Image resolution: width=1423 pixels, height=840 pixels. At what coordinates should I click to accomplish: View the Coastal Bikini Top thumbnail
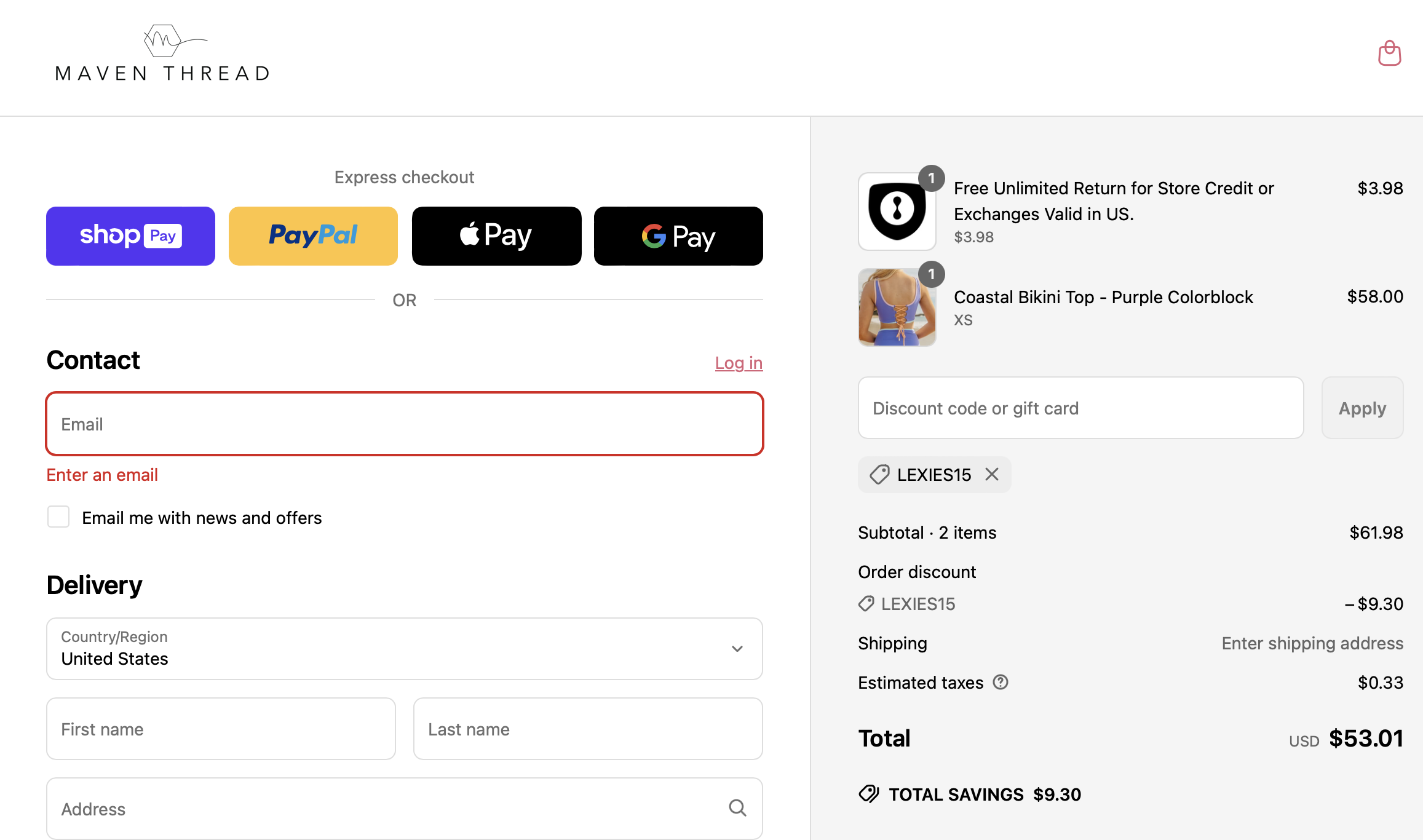coord(897,307)
